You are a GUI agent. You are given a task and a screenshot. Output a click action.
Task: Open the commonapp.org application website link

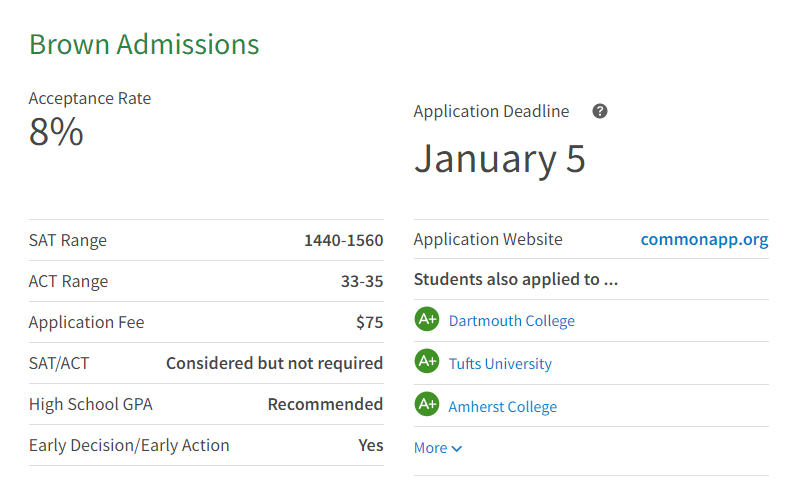coord(704,240)
